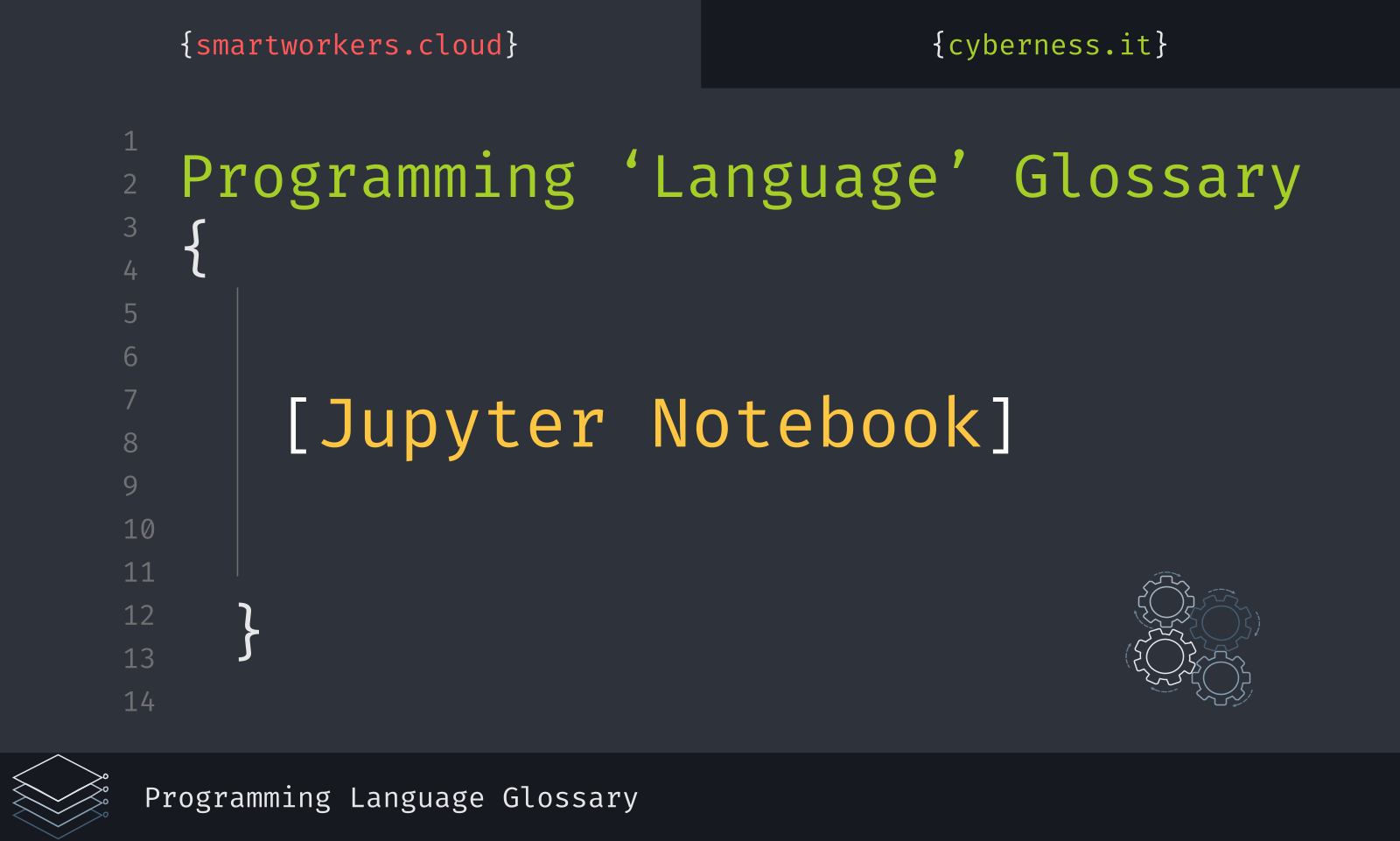Click line number 5

click(130, 313)
